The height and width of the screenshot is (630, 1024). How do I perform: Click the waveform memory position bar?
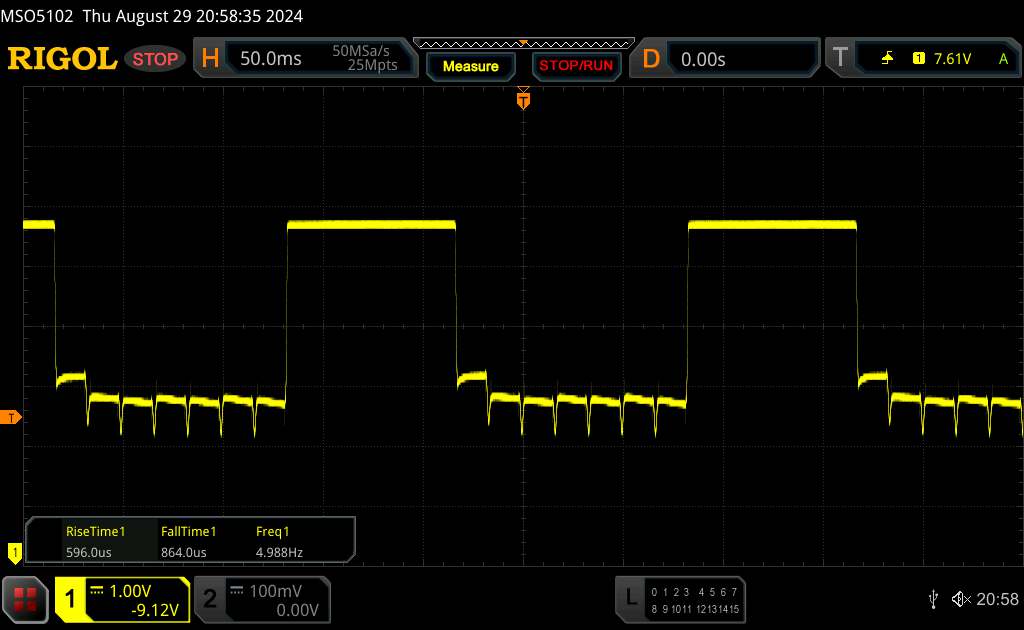pos(524,44)
